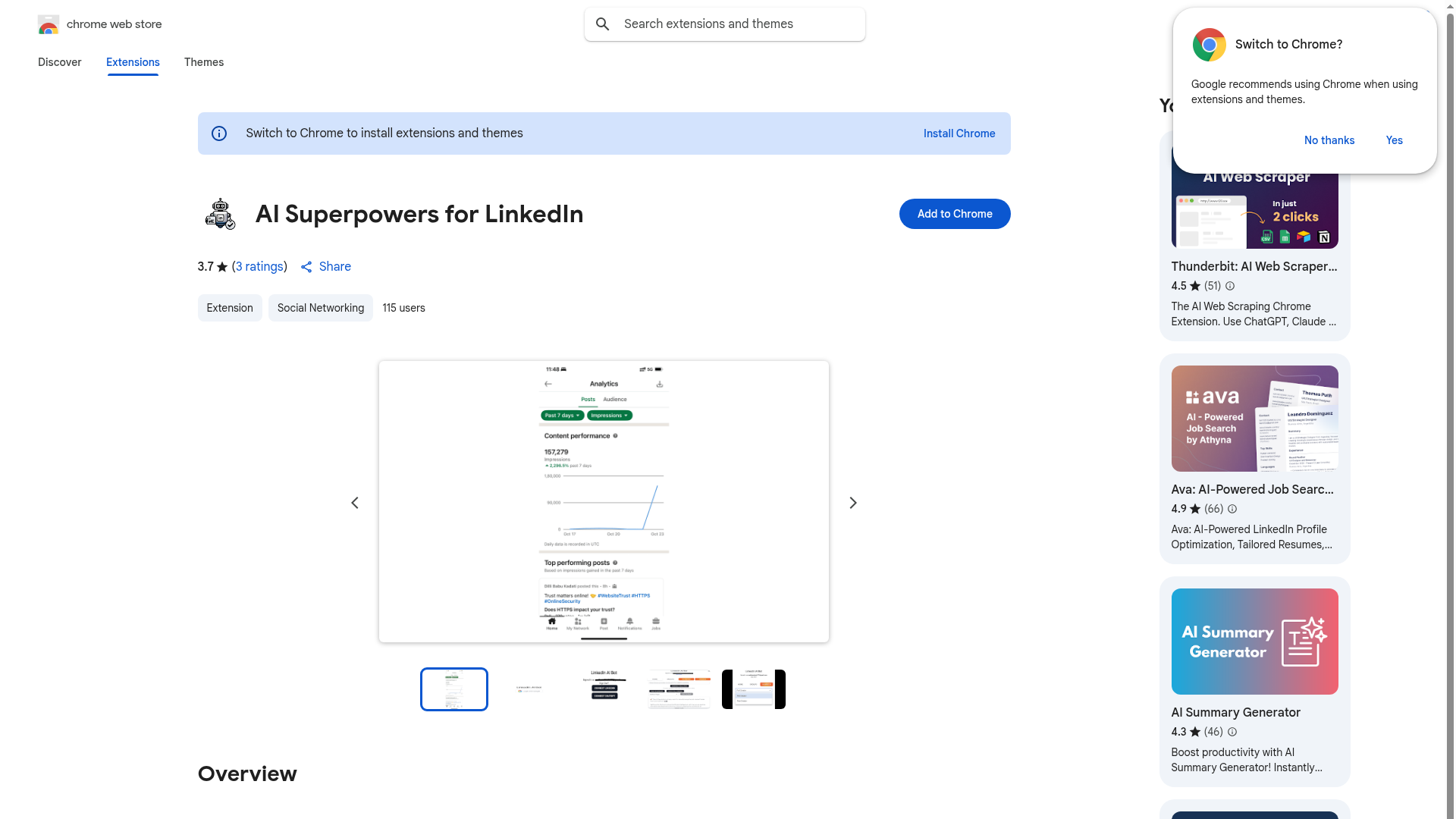Click the Install Chrome link
This screenshot has height=819, width=1456.
click(959, 133)
